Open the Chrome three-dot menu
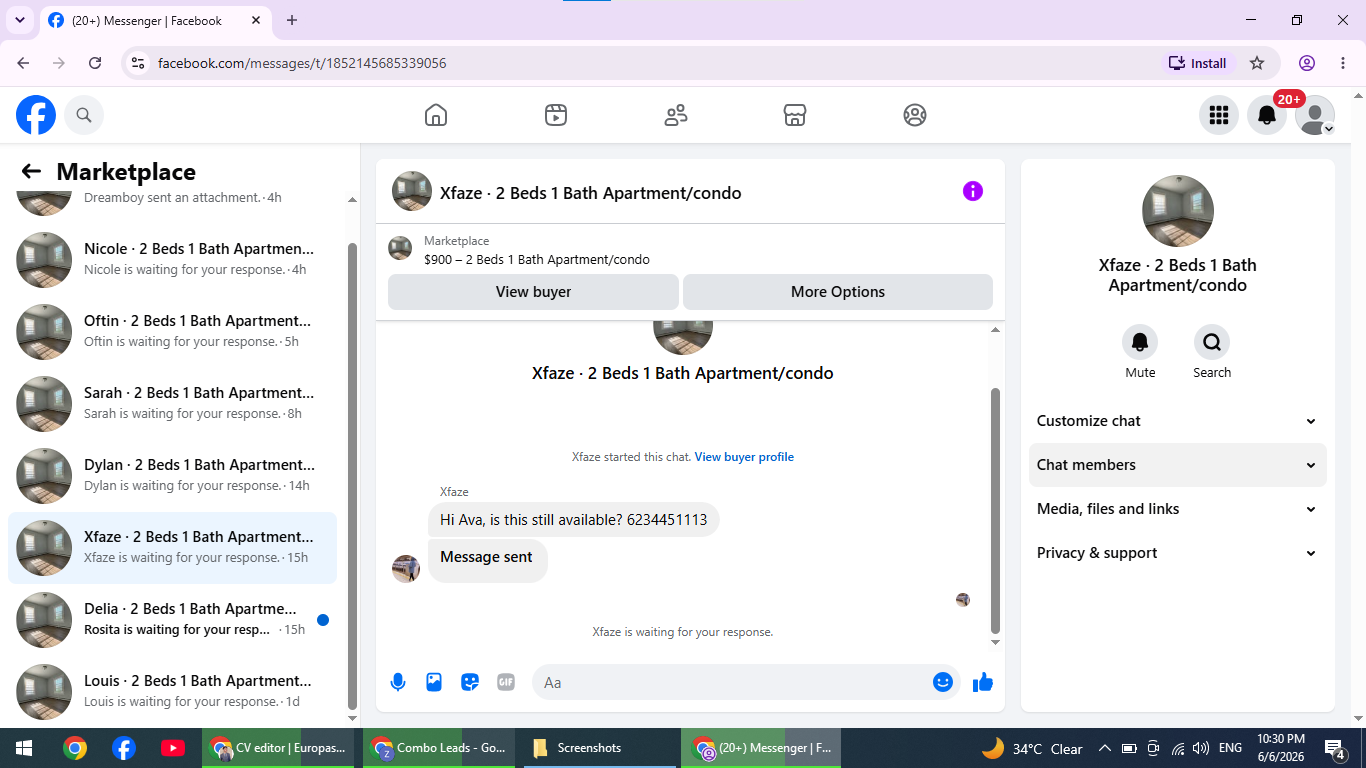 click(1343, 63)
